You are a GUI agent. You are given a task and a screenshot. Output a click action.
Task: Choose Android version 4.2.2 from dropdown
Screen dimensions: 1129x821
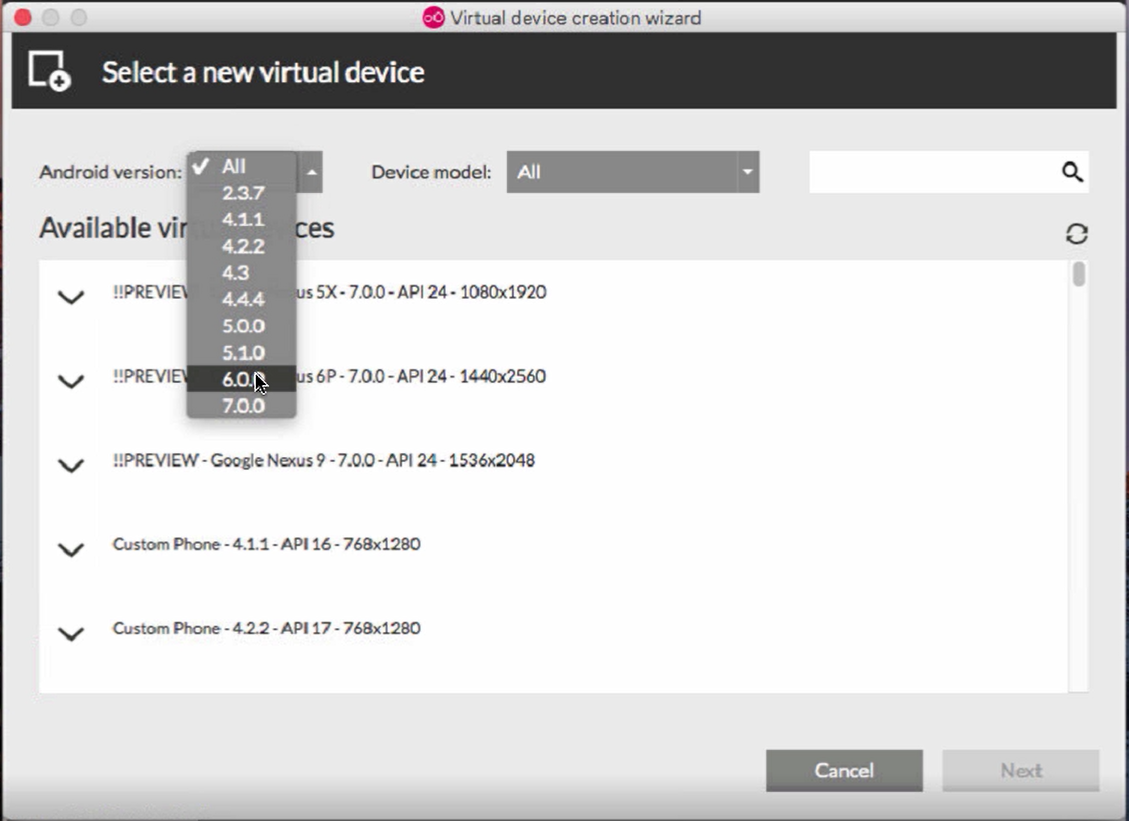(x=241, y=246)
